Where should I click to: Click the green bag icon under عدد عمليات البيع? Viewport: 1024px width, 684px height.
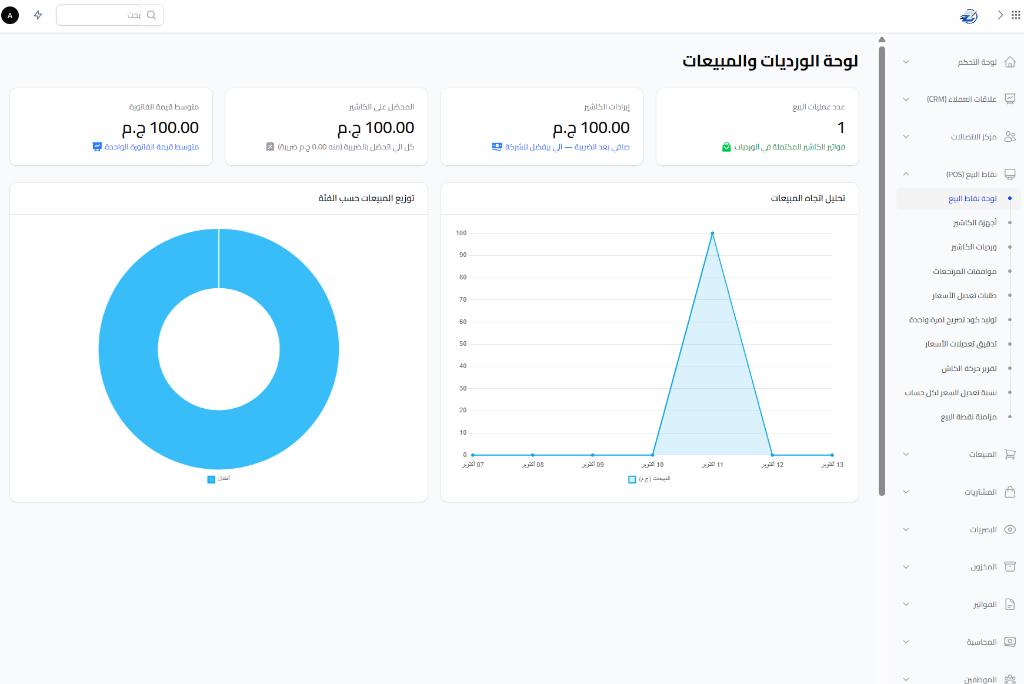coord(726,147)
